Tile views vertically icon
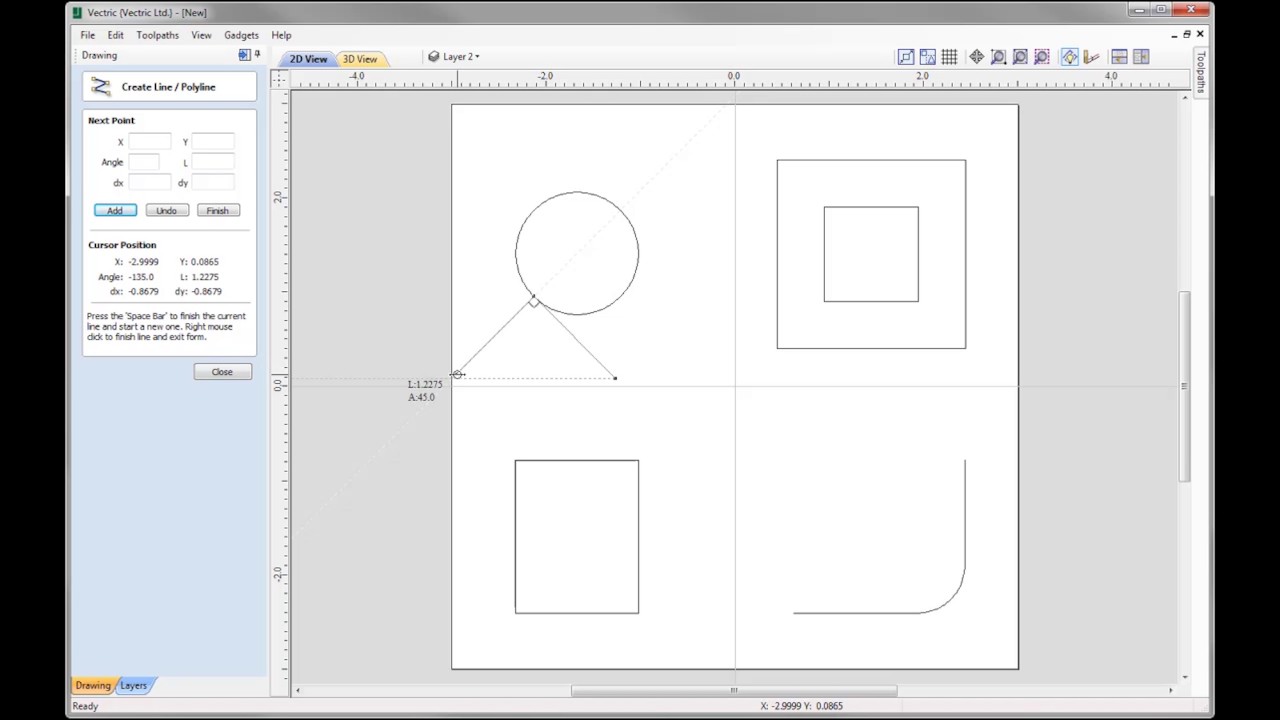The height and width of the screenshot is (720, 1280). 1141,57
